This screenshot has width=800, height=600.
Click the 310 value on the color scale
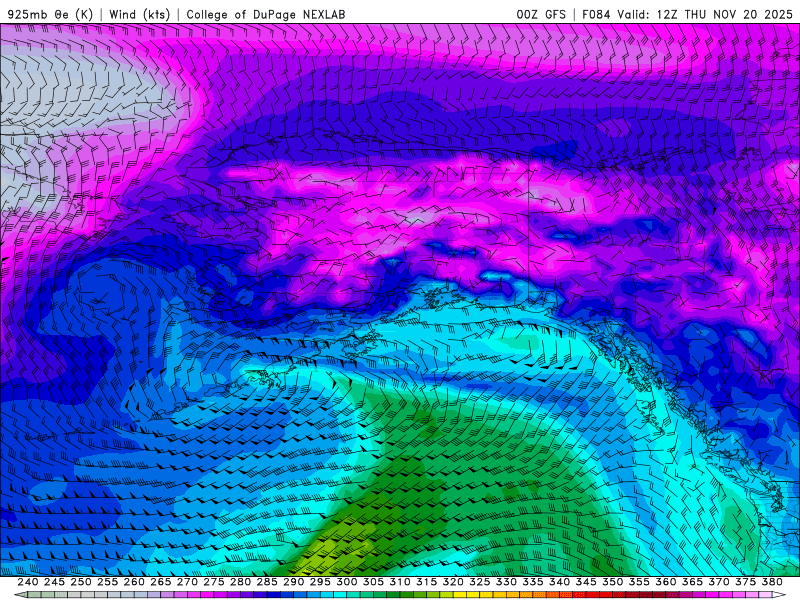click(399, 582)
